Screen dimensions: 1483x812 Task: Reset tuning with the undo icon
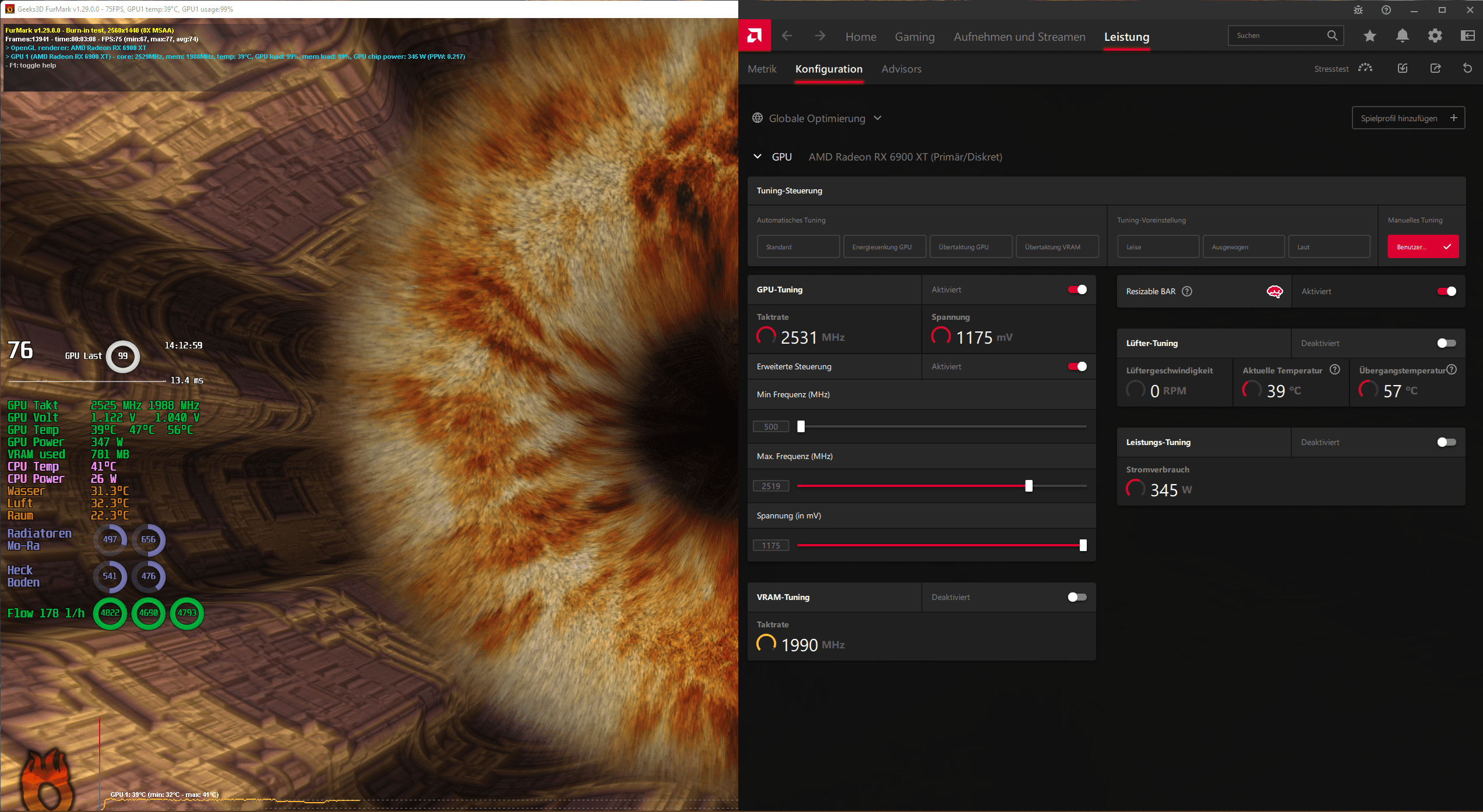point(1468,68)
